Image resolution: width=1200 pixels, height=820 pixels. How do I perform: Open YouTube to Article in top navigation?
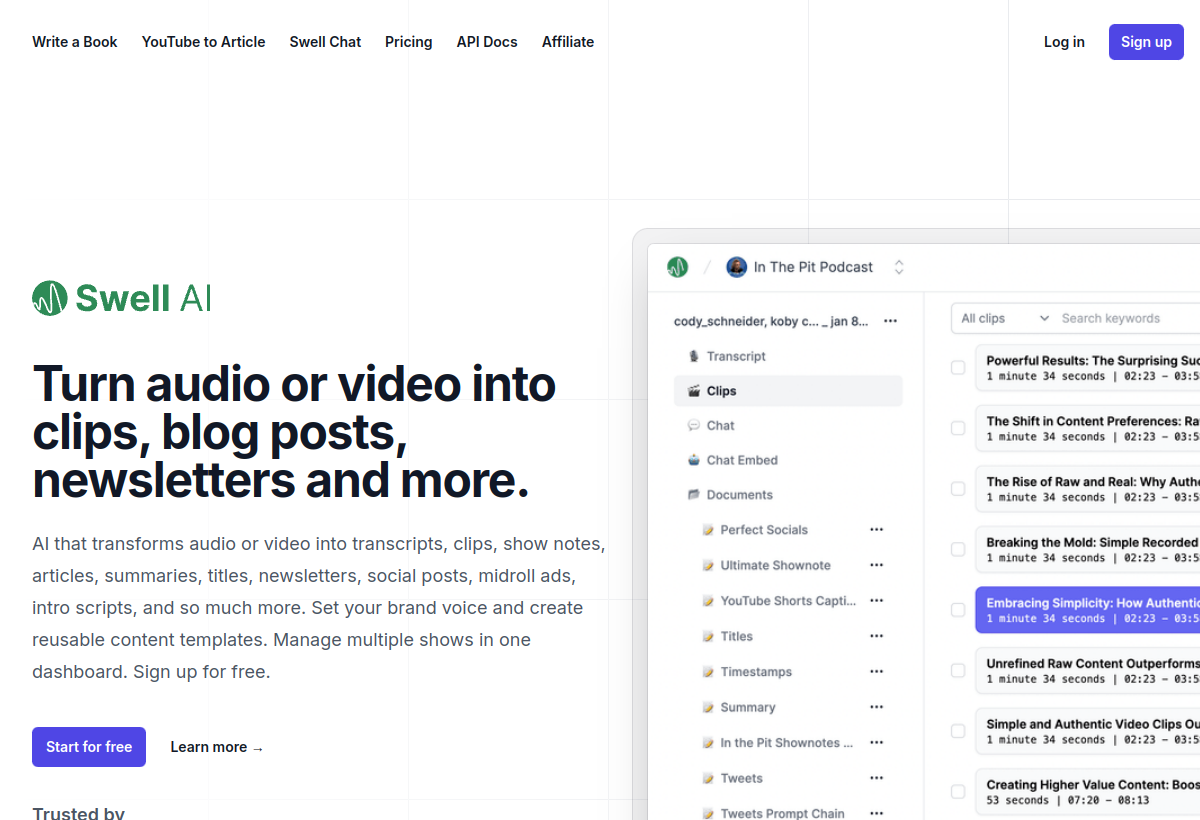204,42
